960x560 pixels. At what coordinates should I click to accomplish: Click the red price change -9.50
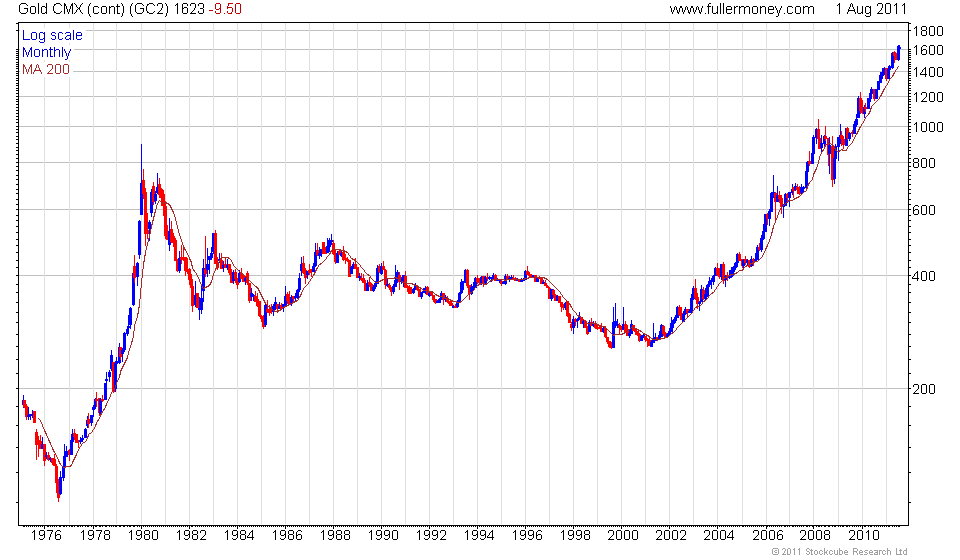pyautogui.click(x=225, y=9)
